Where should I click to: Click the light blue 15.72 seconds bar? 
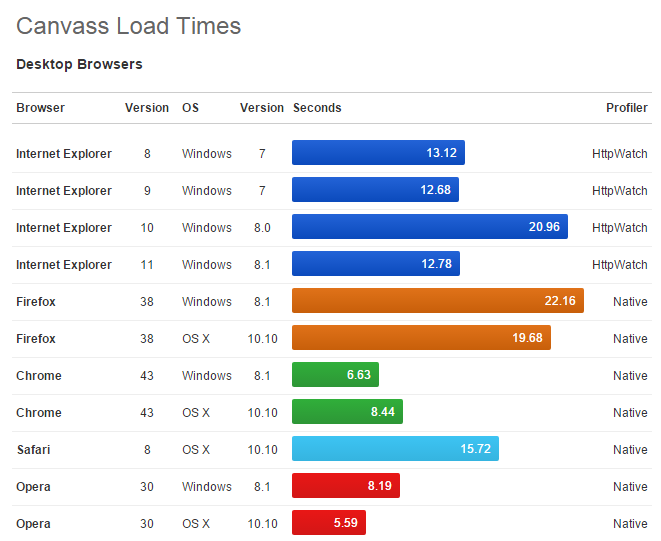click(x=395, y=449)
